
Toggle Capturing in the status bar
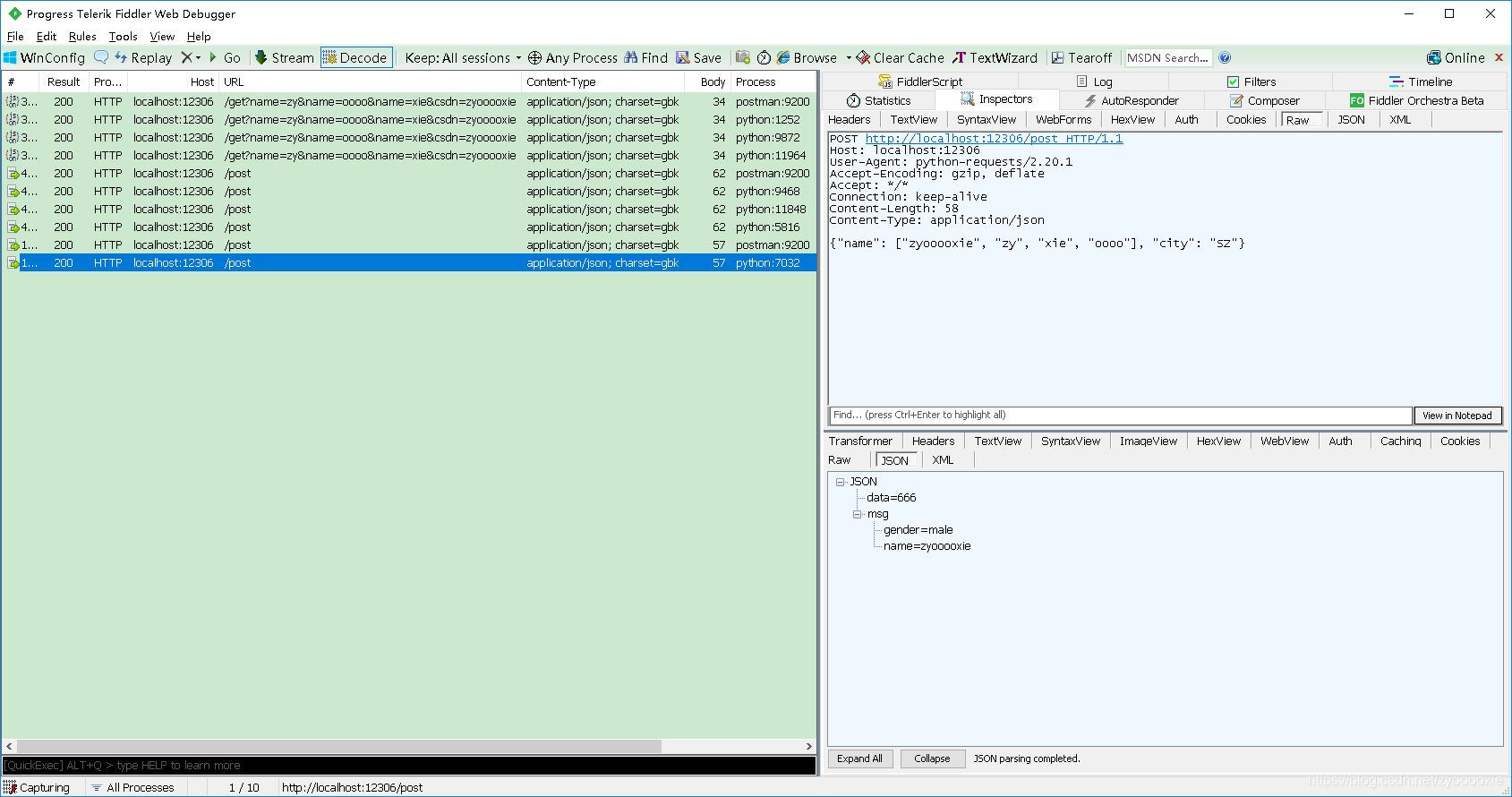(37, 788)
